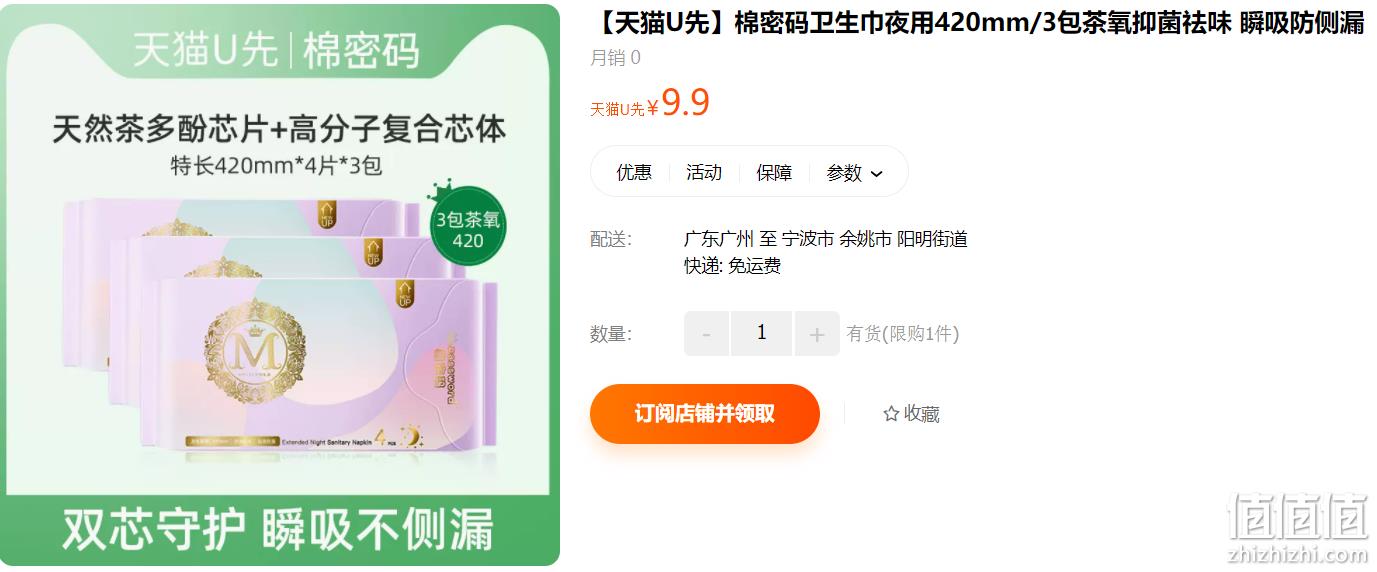The image size is (1377, 572).
Task: Click the 订阅店铺并领取 button
Action: tap(704, 414)
